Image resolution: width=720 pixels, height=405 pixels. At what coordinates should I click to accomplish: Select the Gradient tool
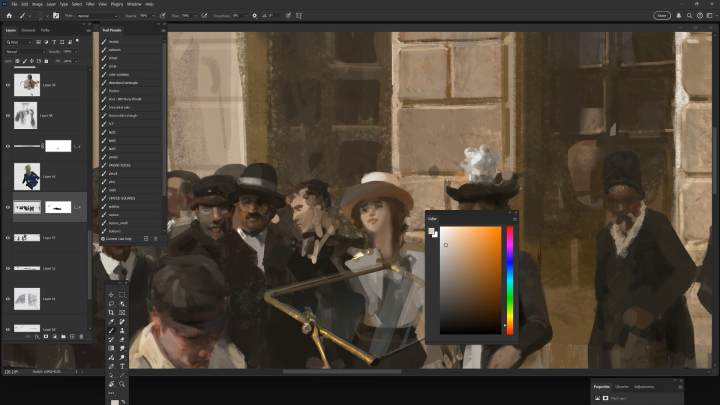click(x=111, y=349)
